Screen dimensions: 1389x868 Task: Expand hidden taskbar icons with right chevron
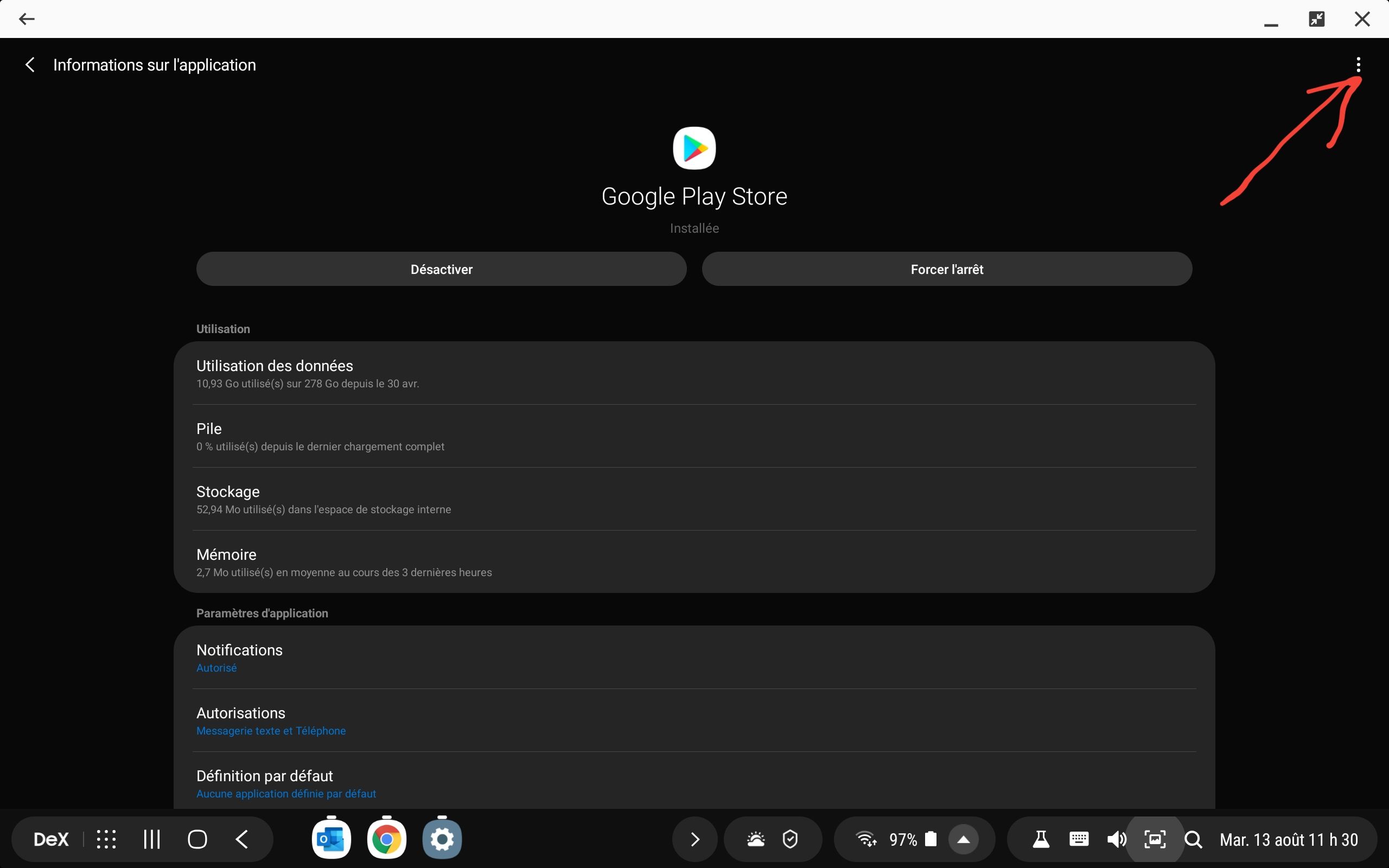tap(694, 839)
